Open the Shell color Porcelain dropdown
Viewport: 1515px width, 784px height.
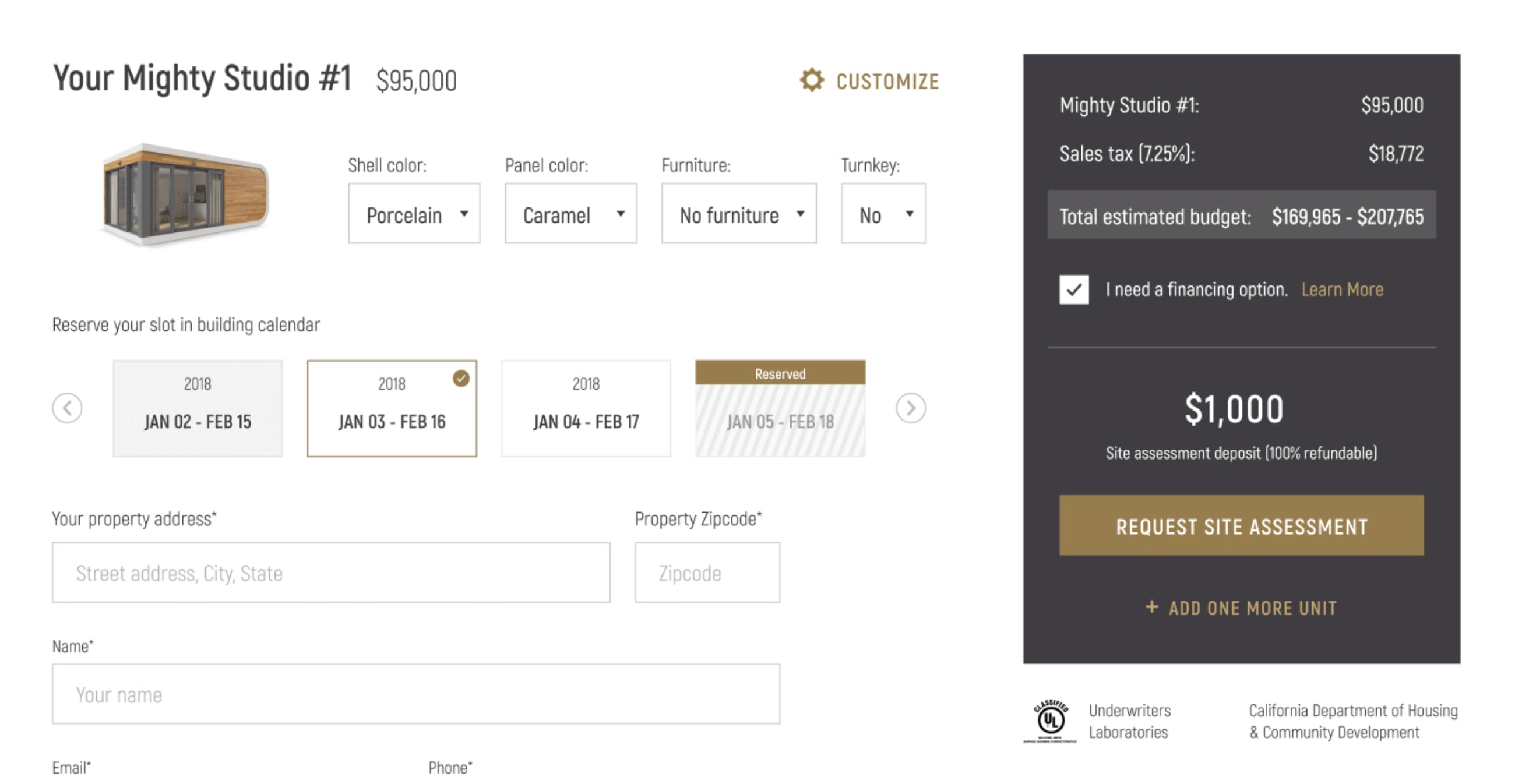[414, 214]
